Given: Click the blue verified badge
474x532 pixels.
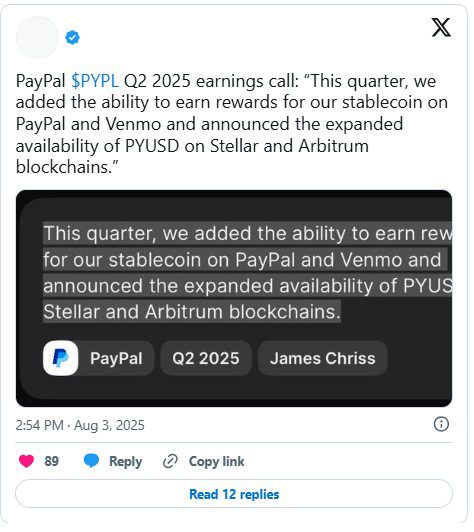Looking at the screenshot, I should coord(72,38).
